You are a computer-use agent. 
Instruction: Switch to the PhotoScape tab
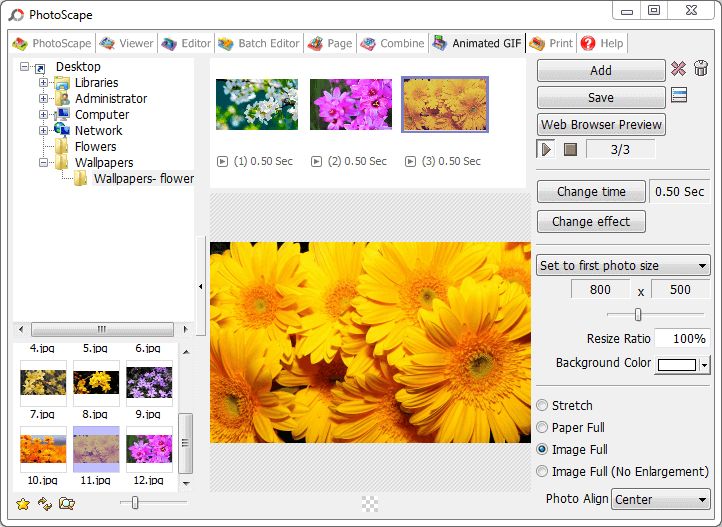(52, 44)
